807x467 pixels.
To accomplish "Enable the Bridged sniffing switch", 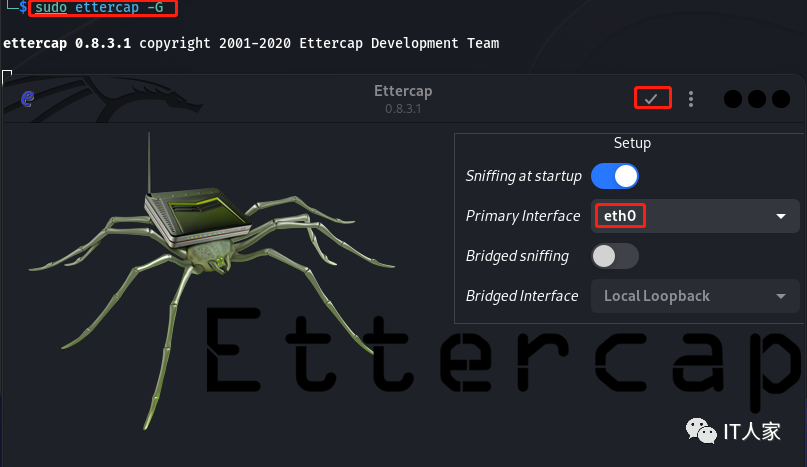I will (x=615, y=256).
